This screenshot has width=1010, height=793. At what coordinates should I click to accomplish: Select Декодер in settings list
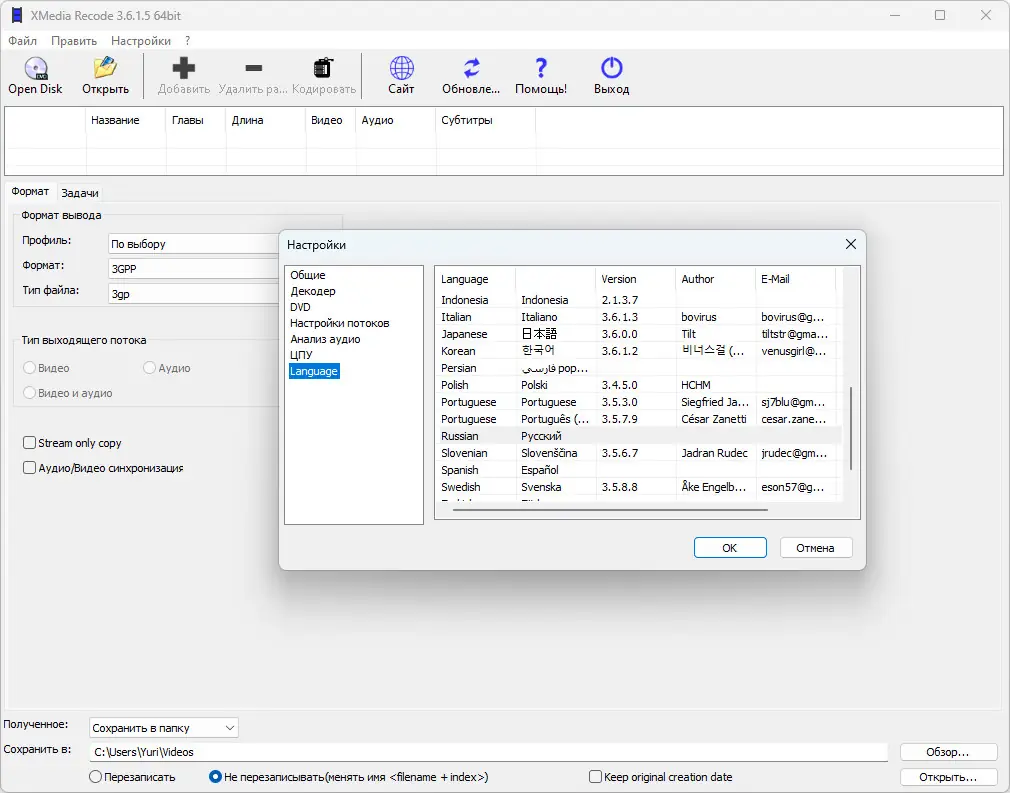tap(312, 291)
